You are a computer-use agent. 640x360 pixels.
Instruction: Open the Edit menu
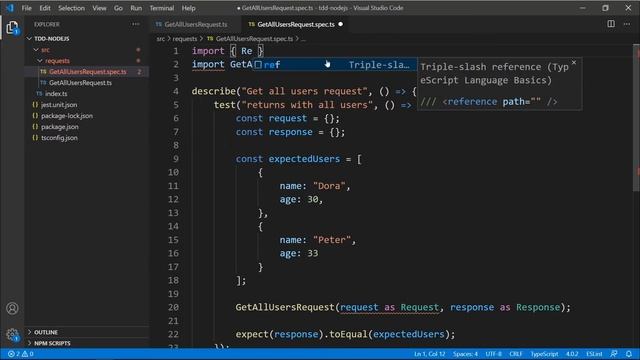(45, 8)
